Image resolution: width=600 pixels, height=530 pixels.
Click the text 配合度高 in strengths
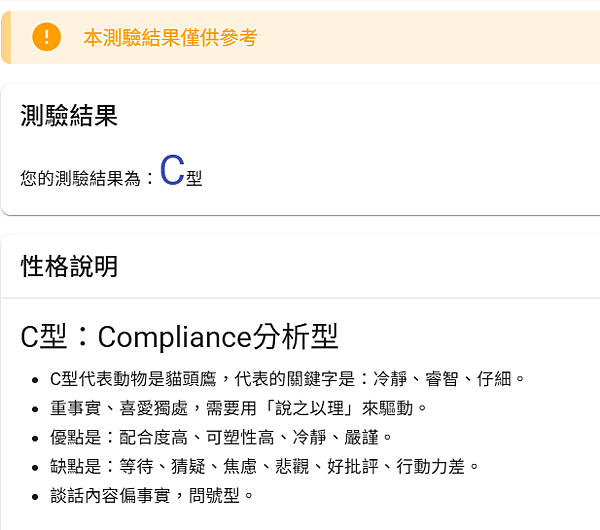(153, 437)
